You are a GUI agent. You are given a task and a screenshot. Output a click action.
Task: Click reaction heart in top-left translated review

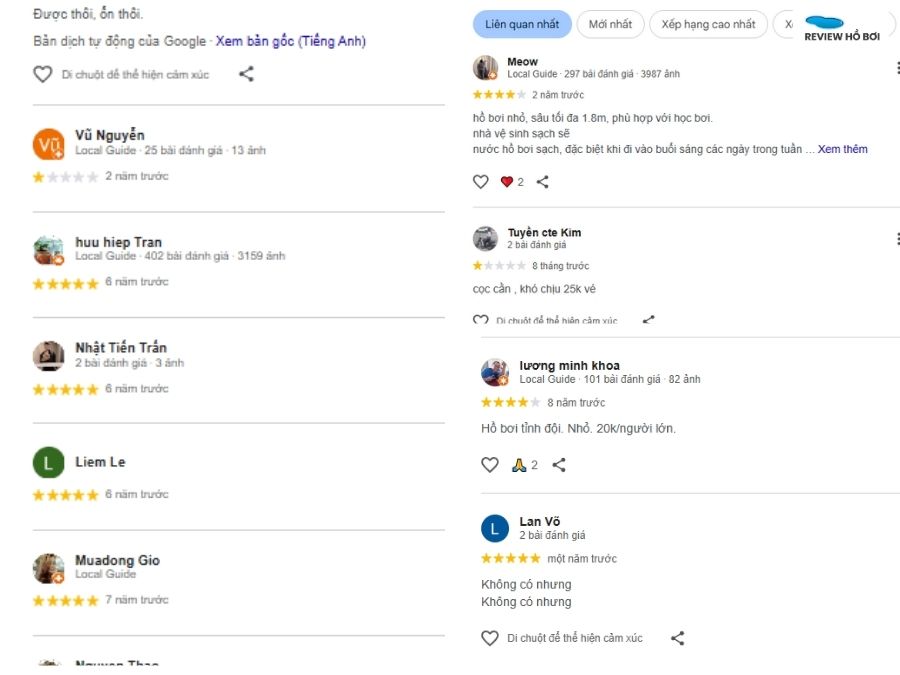point(42,74)
